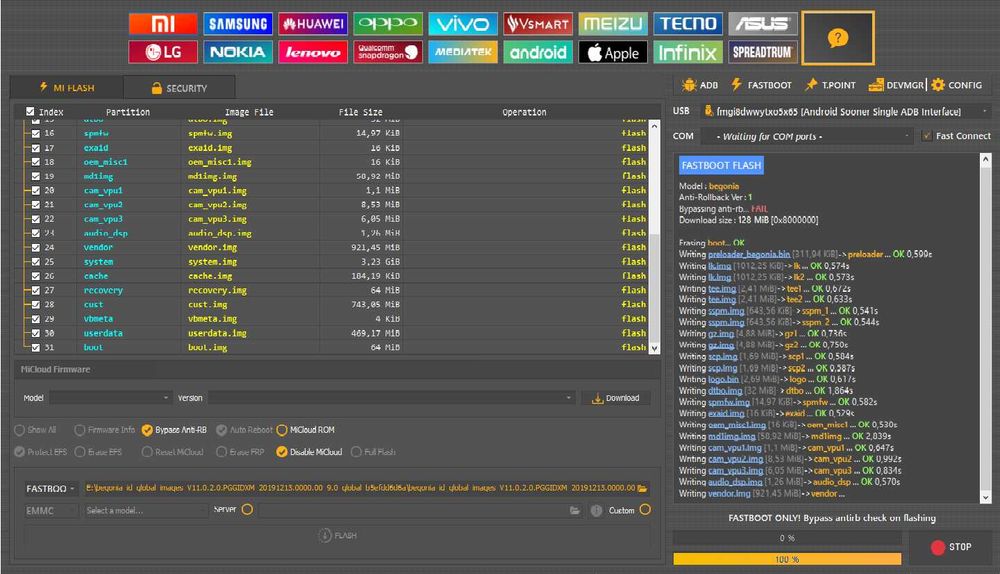Open the FASTBOOT tool
This screenshot has width=1000, height=574.
pyautogui.click(x=761, y=85)
